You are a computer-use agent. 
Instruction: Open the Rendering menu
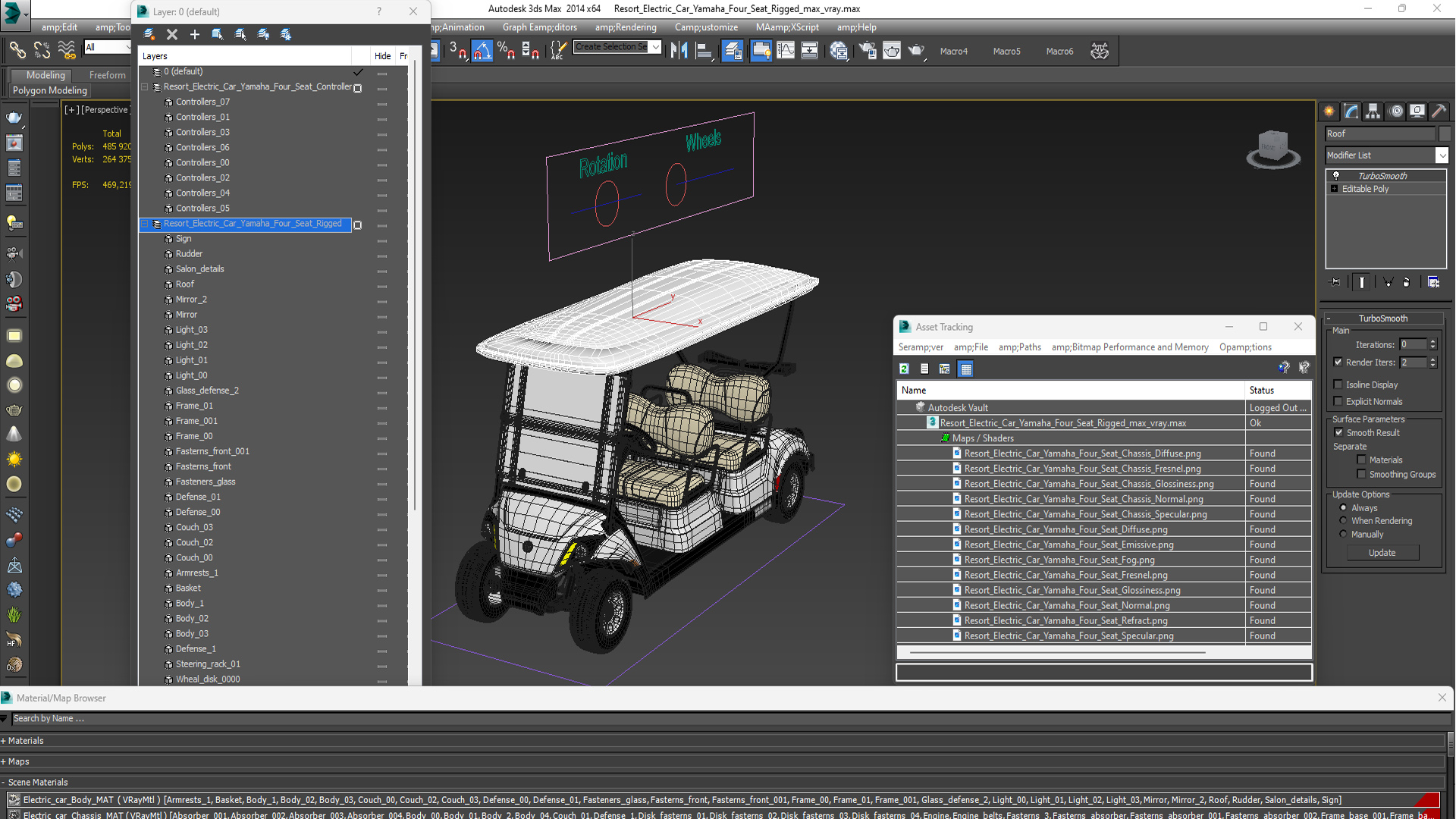(x=626, y=27)
